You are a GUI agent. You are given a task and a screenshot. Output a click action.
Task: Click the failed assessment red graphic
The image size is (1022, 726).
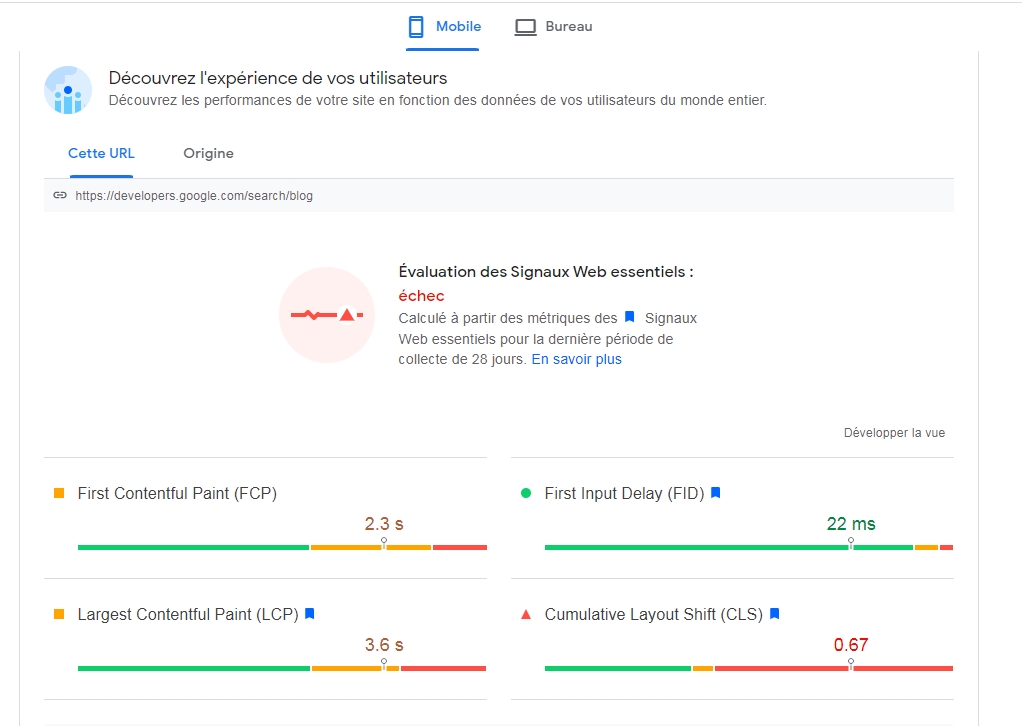coord(326,315)
